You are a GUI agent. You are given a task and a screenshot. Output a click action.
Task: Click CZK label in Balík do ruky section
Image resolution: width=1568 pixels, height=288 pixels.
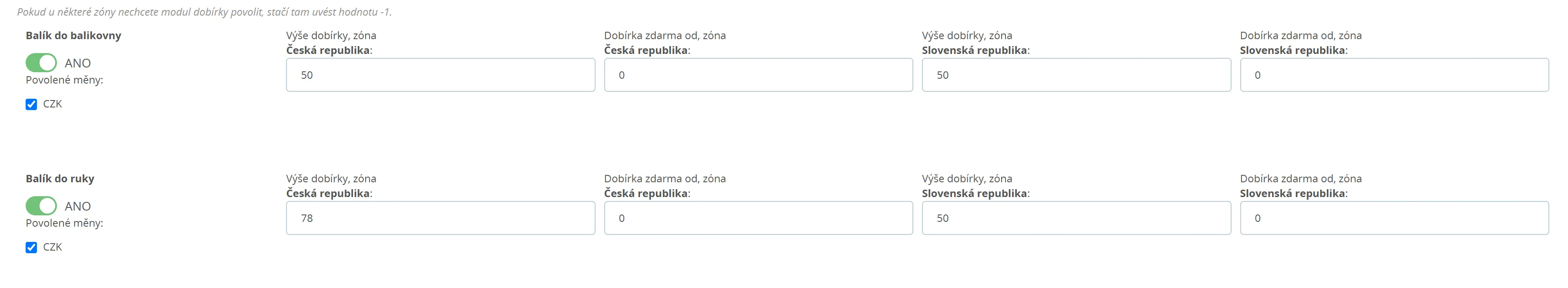[52, 247]
